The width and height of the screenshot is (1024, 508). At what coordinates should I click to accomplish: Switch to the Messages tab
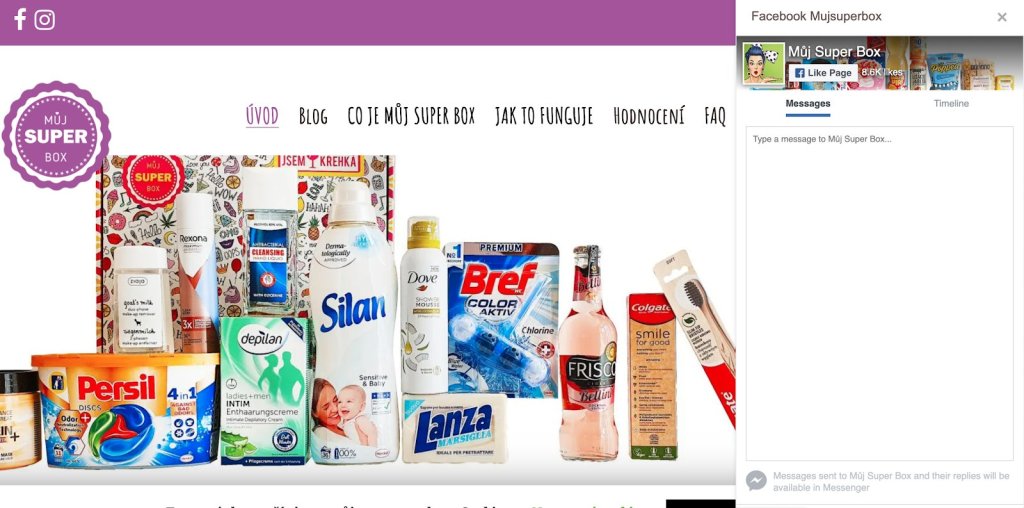[x=808, y=103]
